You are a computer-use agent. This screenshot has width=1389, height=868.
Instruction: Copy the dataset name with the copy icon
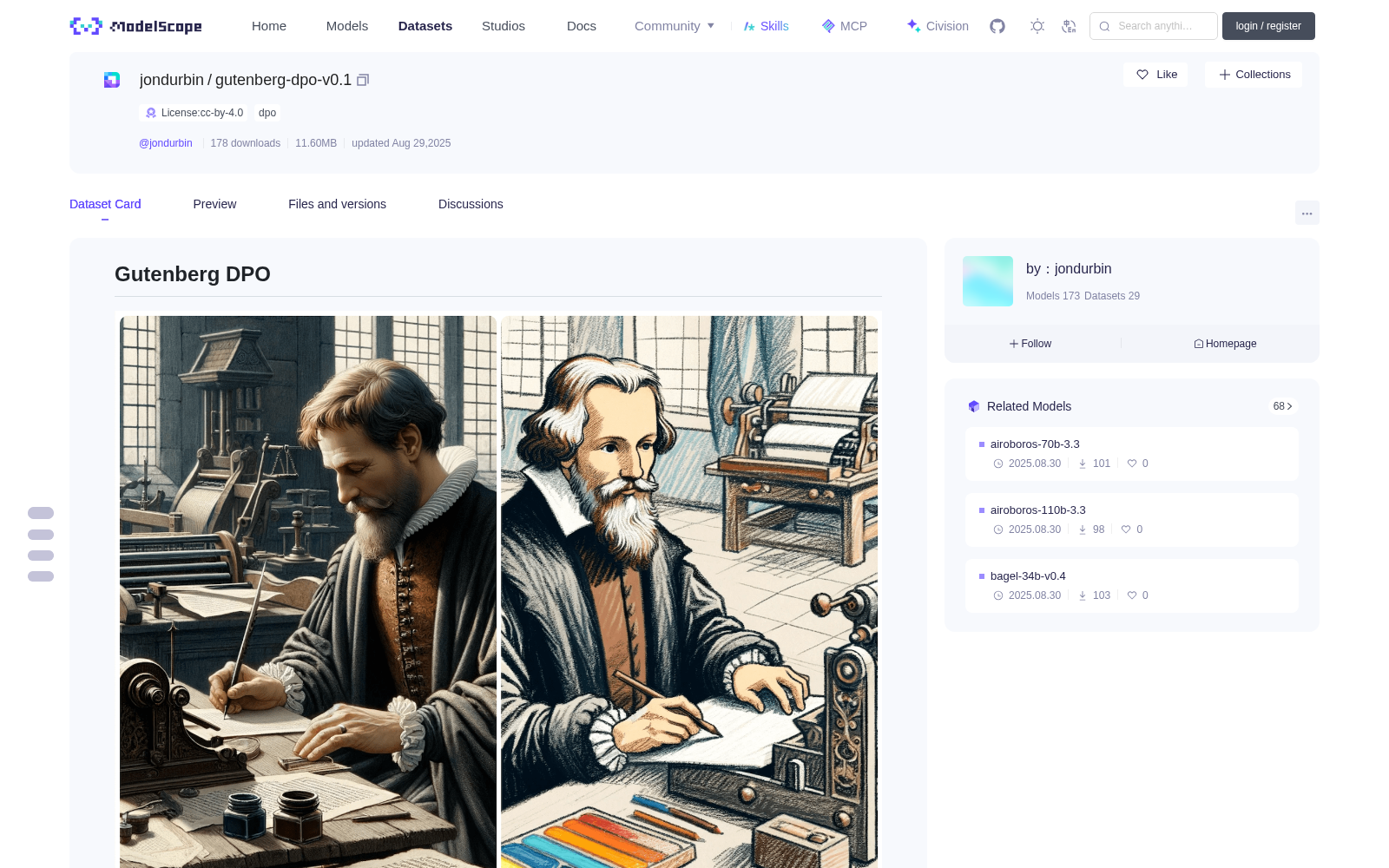coord(363,80)
